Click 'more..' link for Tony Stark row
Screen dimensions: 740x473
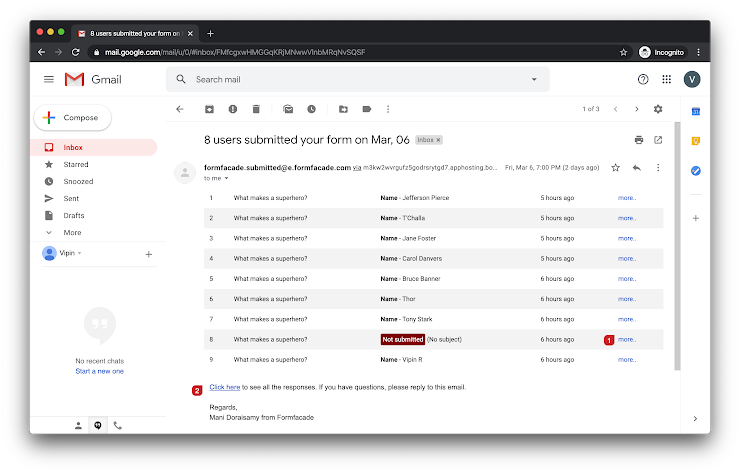(627, 319)
